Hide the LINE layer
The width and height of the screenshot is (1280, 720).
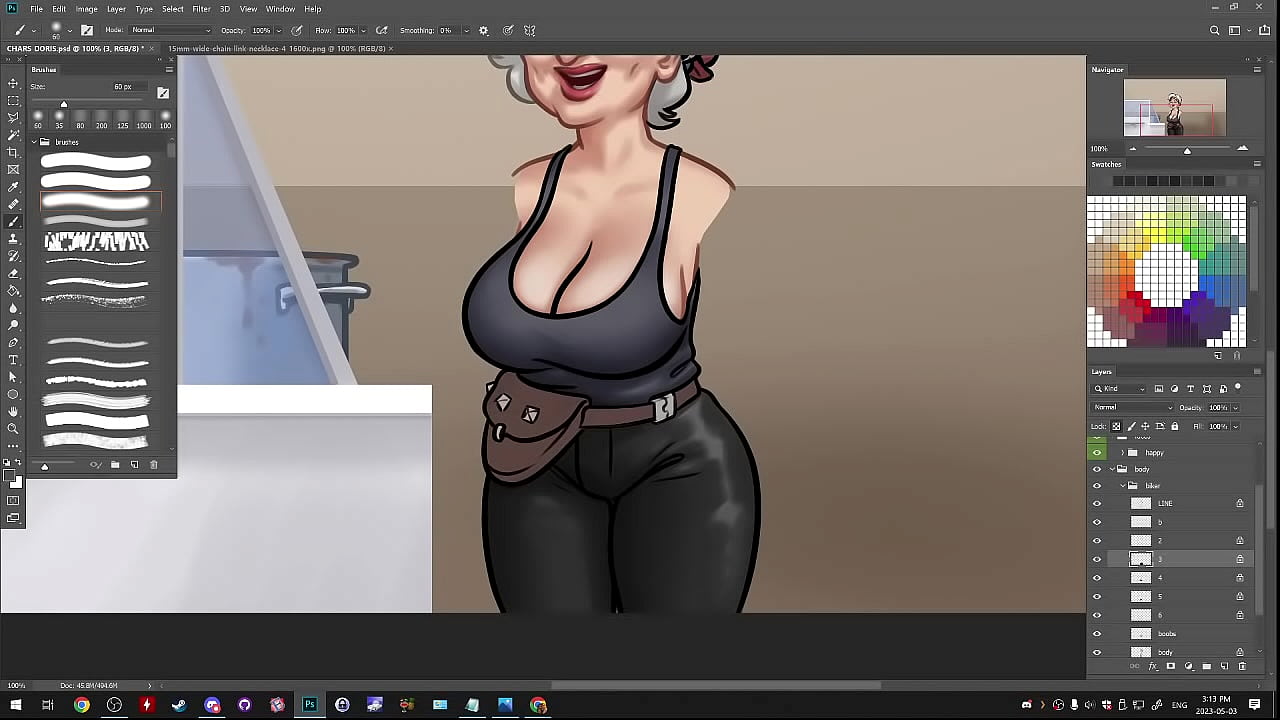[1097, 503]
